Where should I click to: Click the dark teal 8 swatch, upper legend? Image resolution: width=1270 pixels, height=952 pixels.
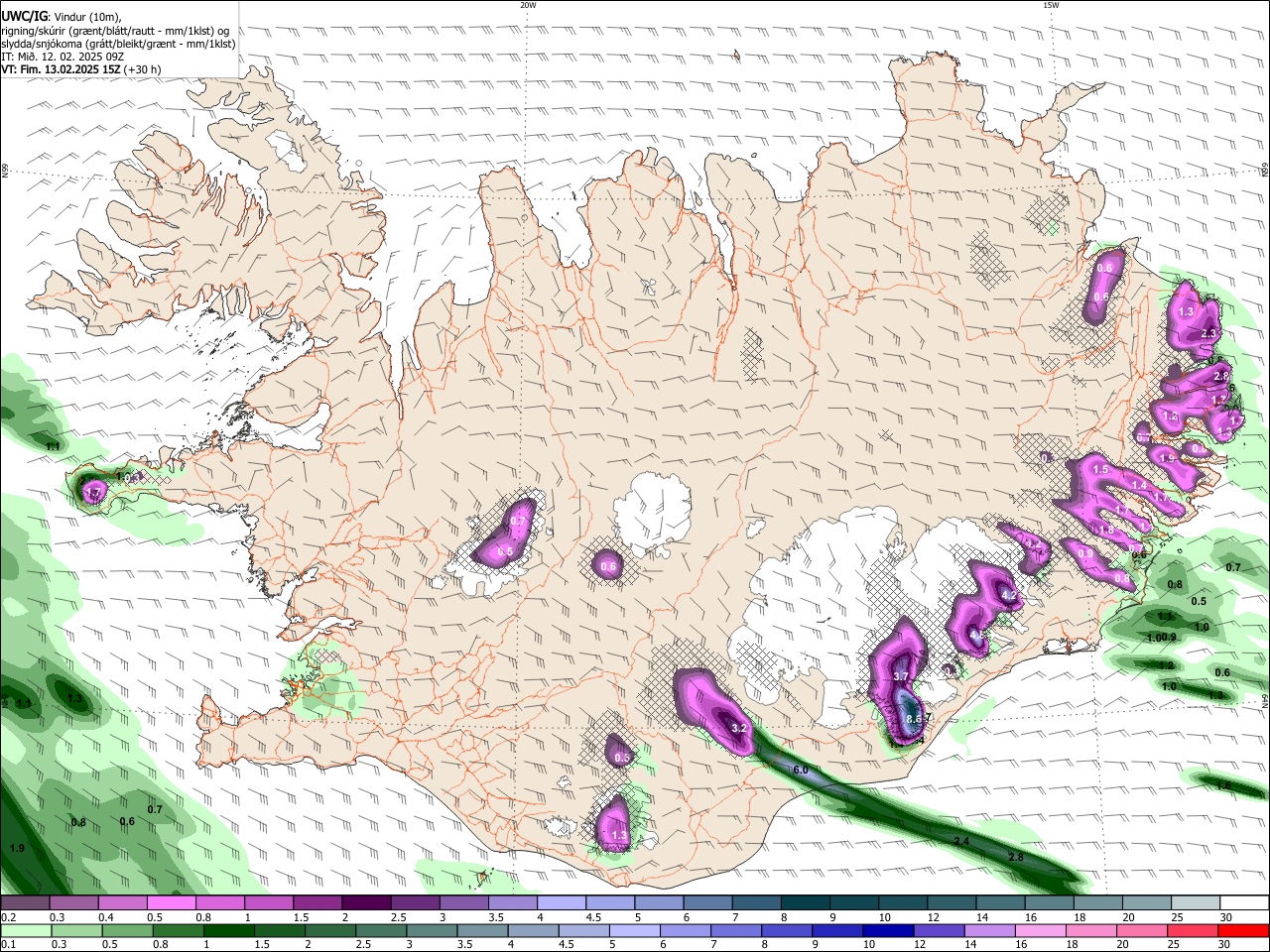pyautogui.click(x=804, y=903)
